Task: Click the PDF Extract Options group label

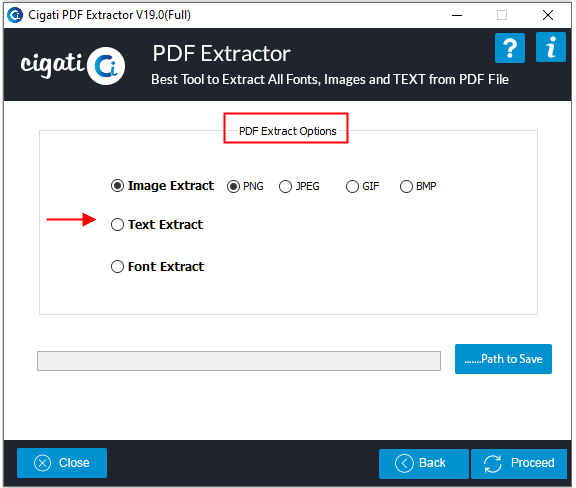Action: (288, 131)
